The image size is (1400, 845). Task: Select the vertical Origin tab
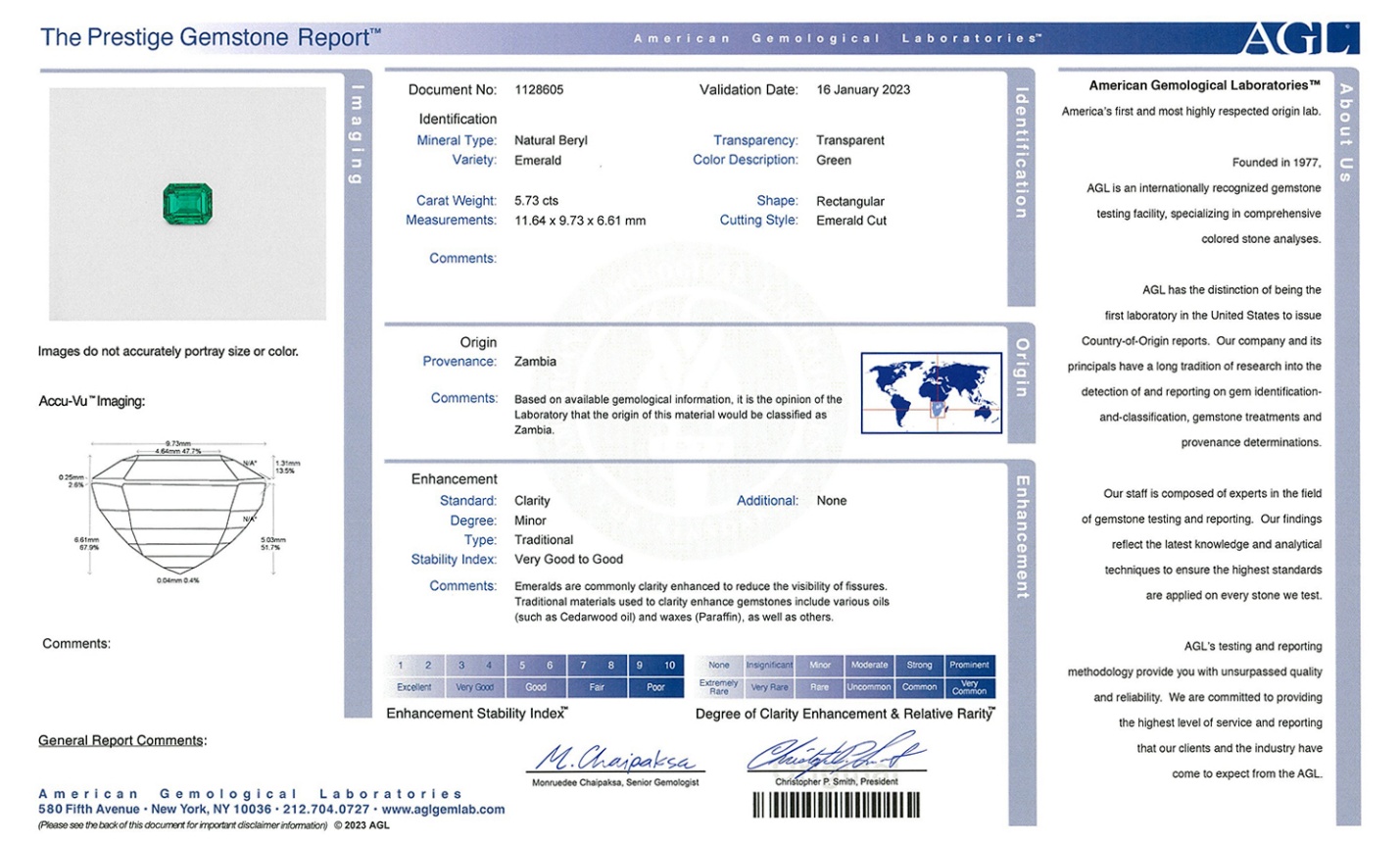tap(1021, 369)
